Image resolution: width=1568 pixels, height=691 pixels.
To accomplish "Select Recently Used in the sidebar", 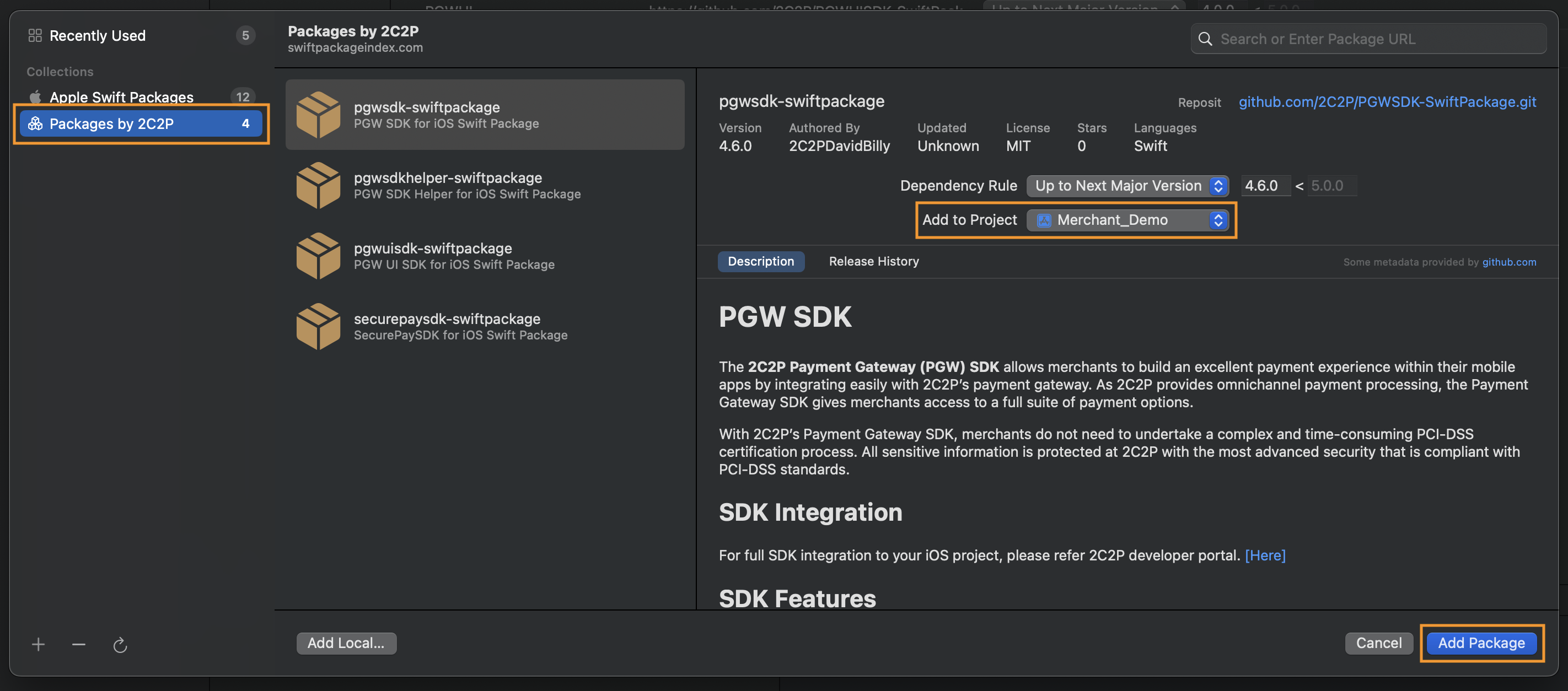I will [x=141, y=35].
